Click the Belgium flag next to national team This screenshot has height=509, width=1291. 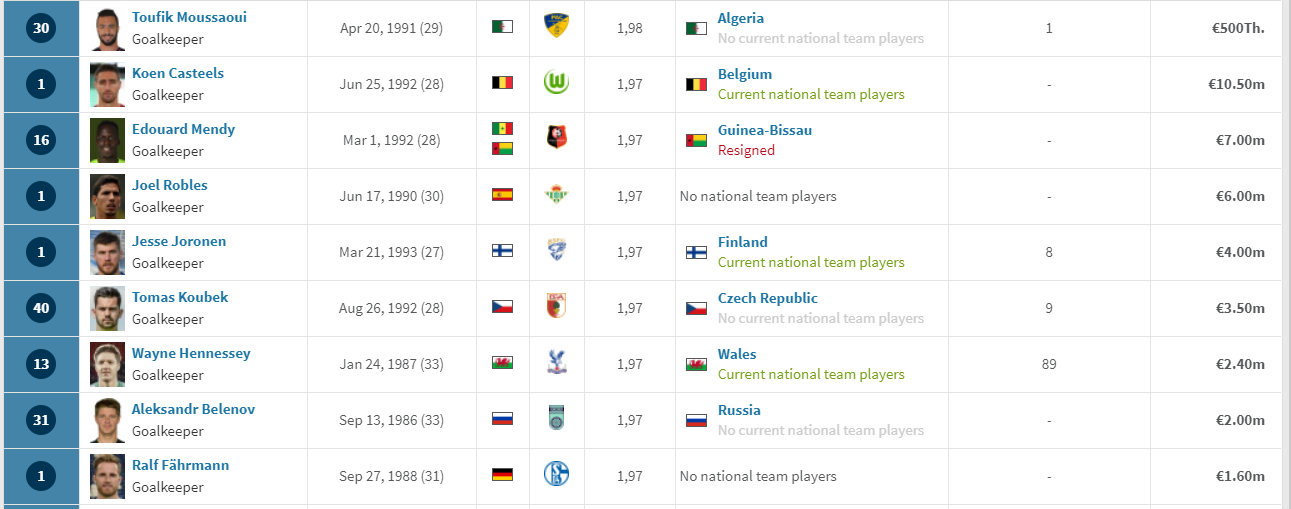coord(695,84)
